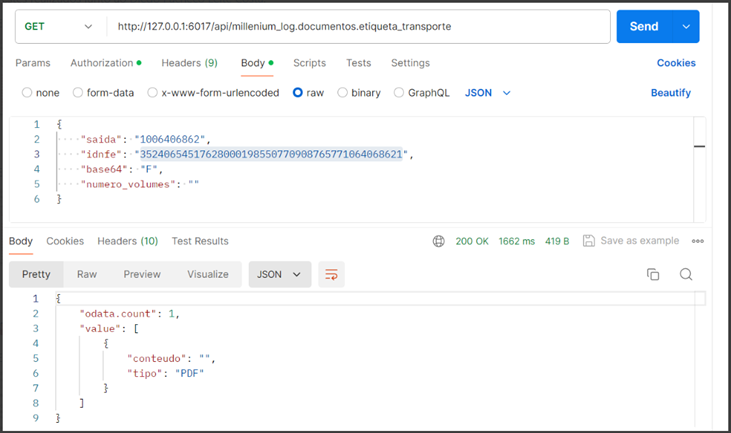Image resolution: width=731 pixels, height=433 pixels.
Task: Click the Send request button
Action: point(643,27)
